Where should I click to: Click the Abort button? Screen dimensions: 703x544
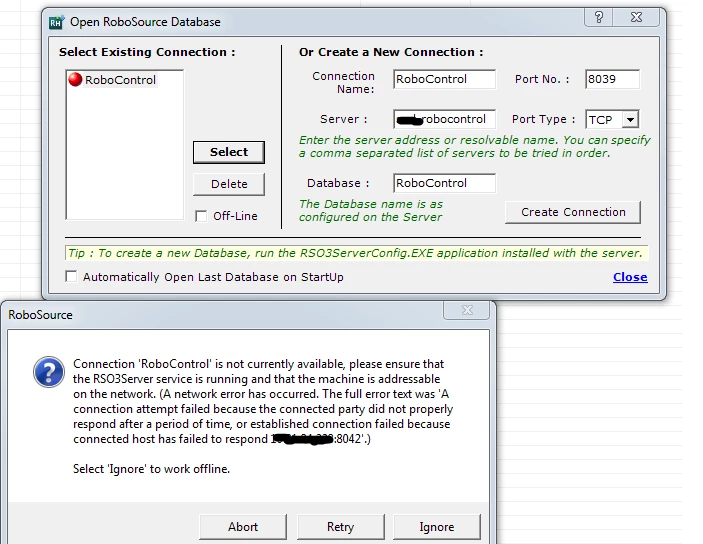pos(243,527)
